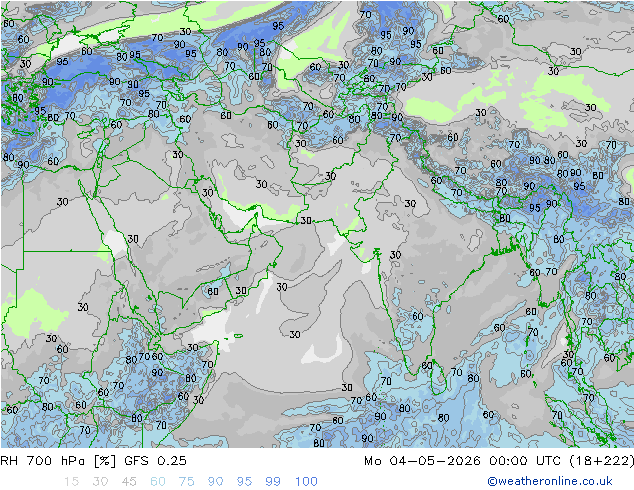Click the legend value 45
634x490 pixels.
click(x=129, y=481)
